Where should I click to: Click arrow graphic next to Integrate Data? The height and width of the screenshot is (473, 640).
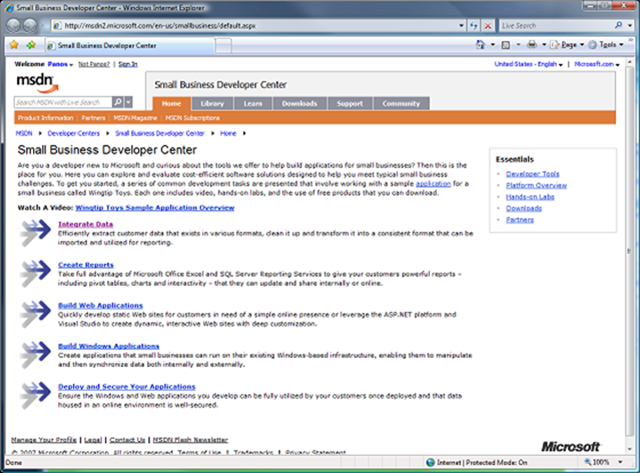tap(36, 233)
